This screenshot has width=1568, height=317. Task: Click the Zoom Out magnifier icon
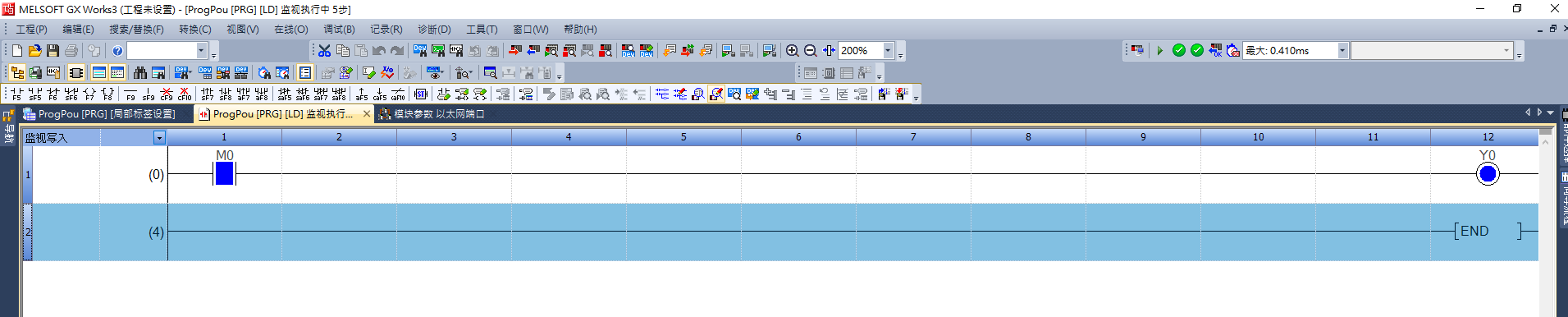tap(810, 50)
